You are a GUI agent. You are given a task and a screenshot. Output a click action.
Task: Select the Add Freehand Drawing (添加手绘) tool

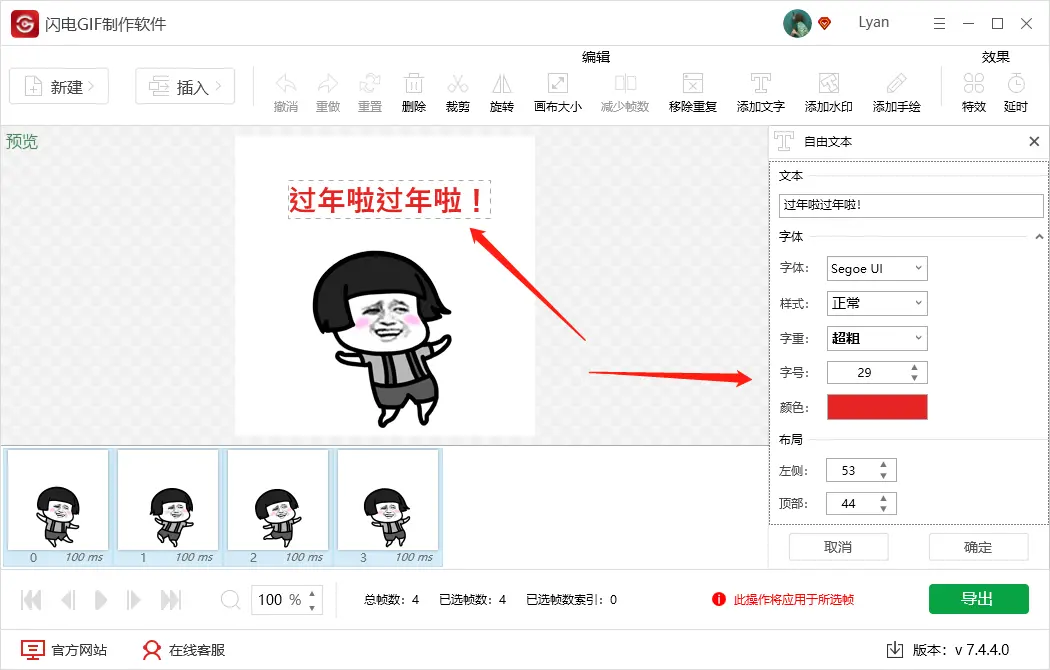pos(897,92)
